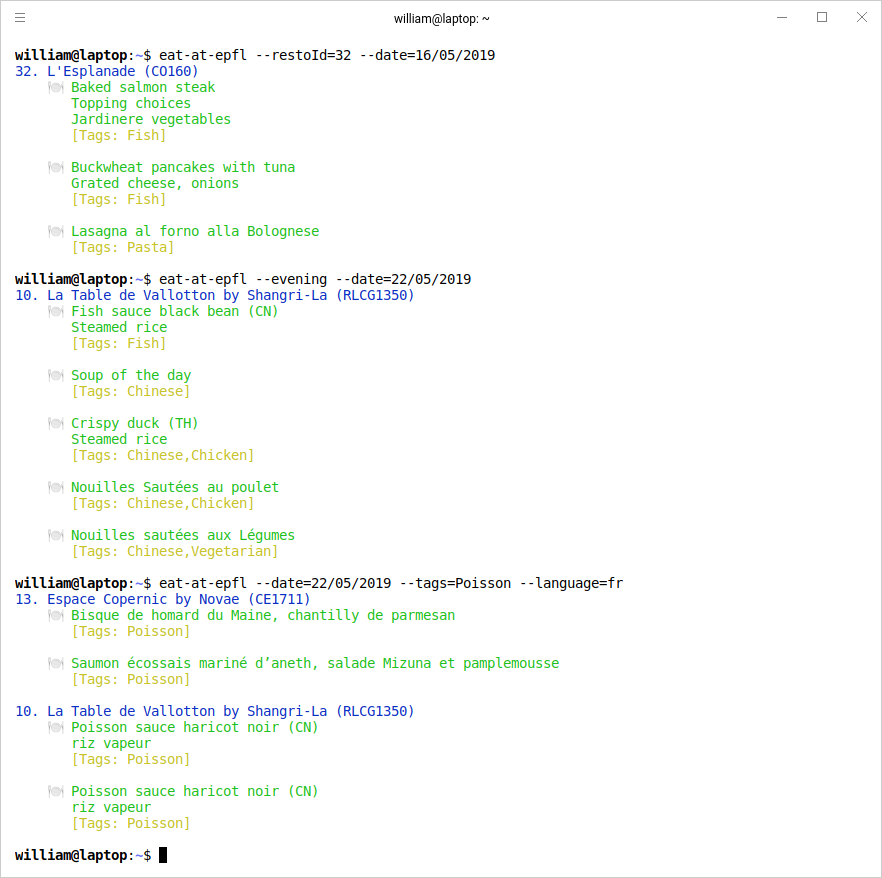
Task: Click Bisque de homard du Maine text
Action: 263,616
